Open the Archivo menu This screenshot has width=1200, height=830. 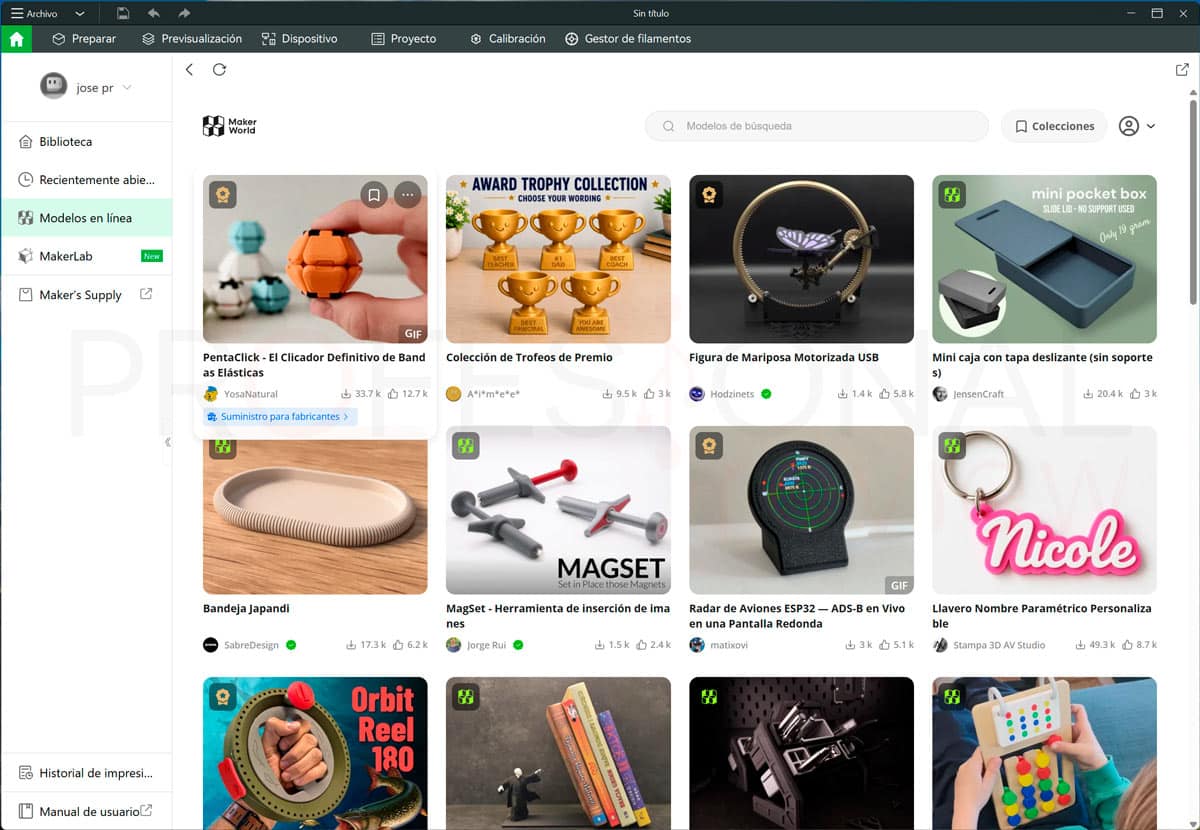(x=42, y=13)
